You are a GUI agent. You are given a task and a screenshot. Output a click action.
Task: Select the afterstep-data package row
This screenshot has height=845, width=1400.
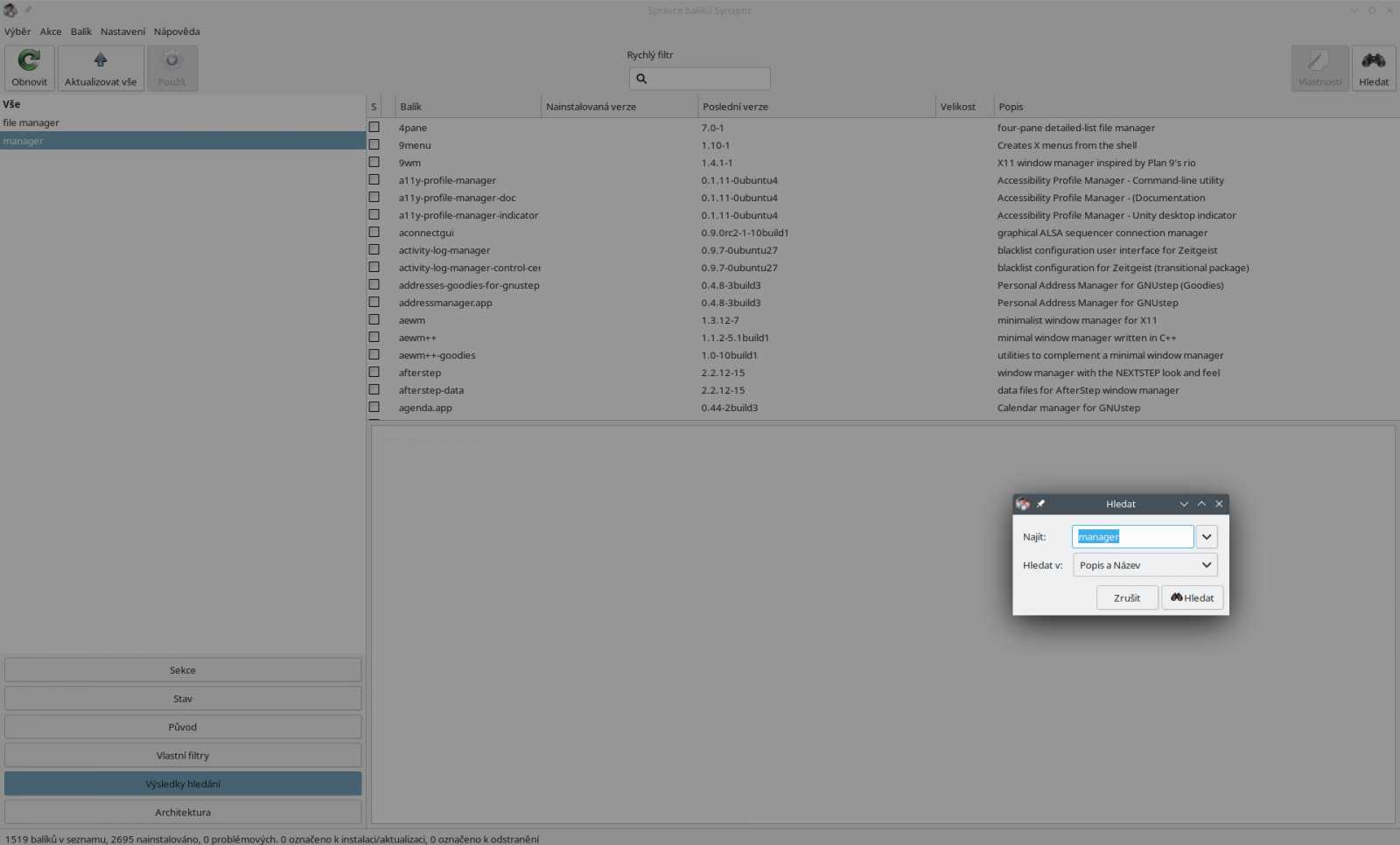[x=882, y=390]
